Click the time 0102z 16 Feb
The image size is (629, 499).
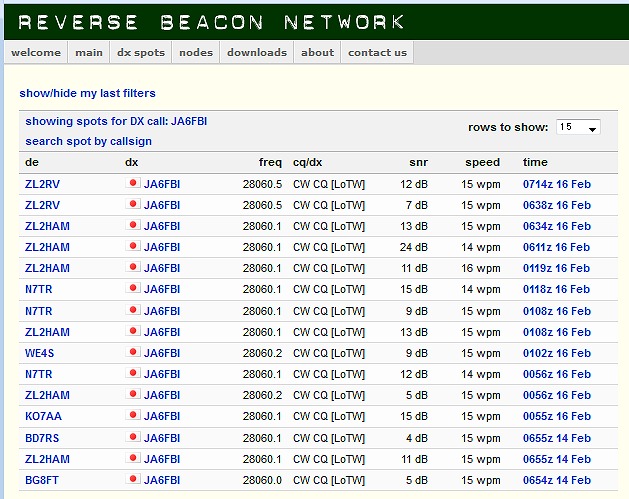tap(557, 353)
